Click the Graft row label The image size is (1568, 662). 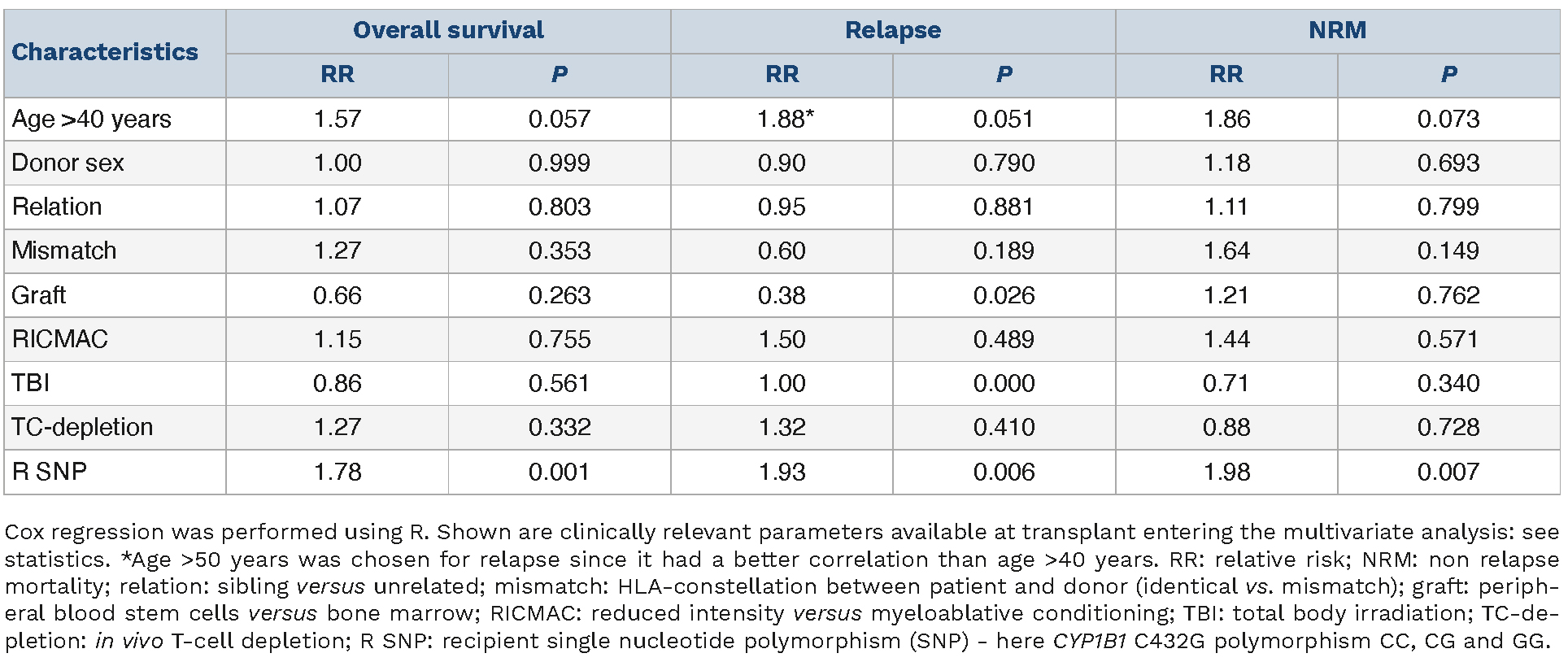point(39,295)
